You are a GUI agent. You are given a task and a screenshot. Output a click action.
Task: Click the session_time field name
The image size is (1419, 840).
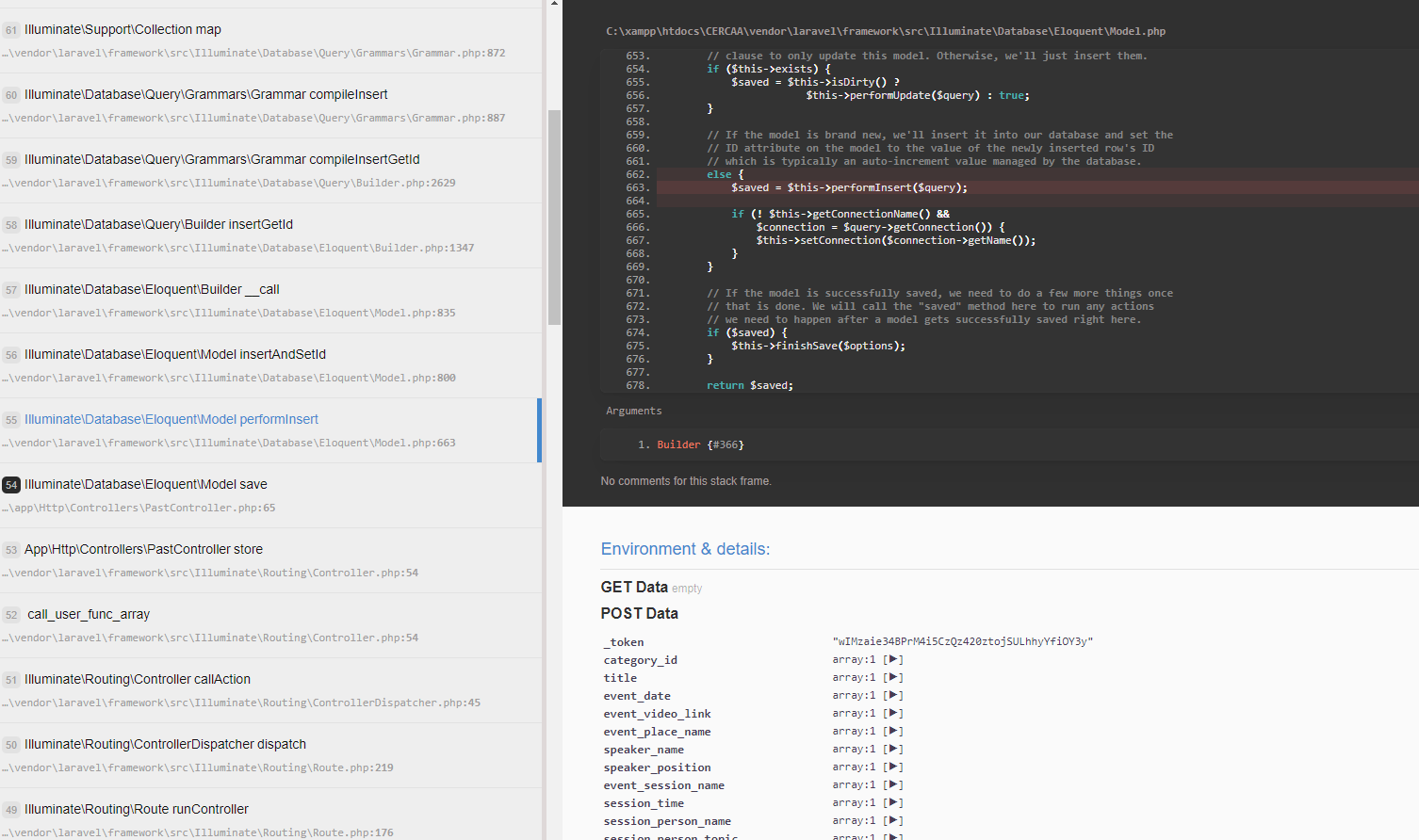click(x=644, y=803)
